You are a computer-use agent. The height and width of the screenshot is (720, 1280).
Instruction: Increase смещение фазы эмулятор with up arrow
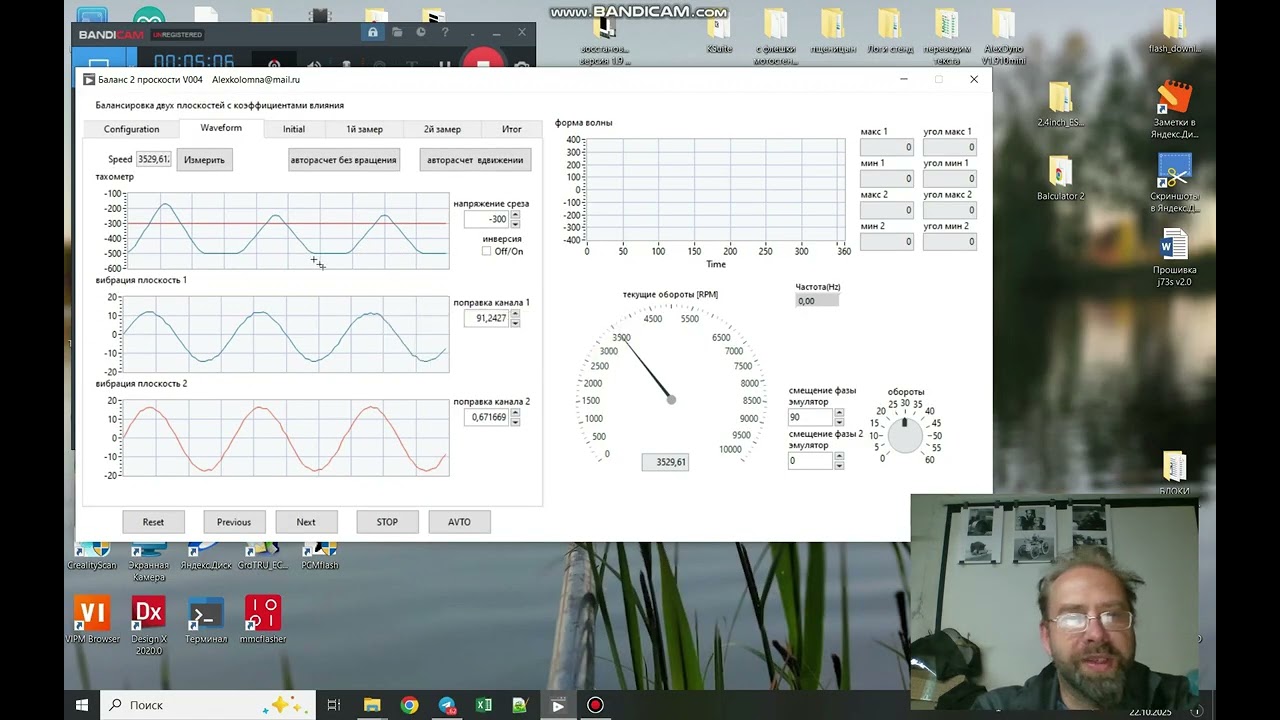(x=839, y=412)
